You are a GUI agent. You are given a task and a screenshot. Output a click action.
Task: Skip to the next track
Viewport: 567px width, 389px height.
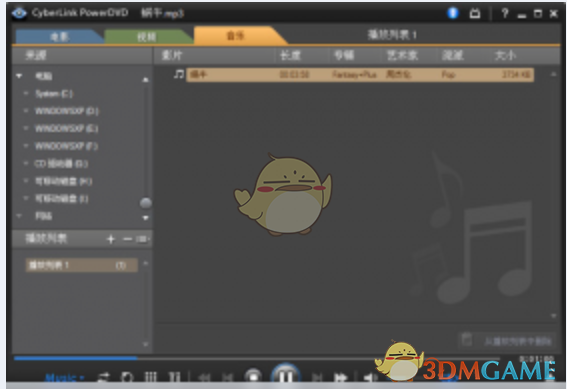coord(317,378)
